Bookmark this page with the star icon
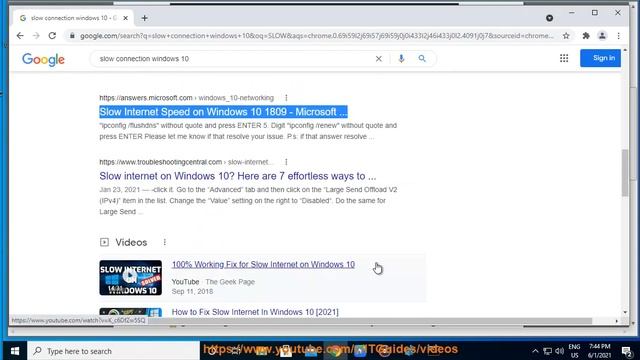This screenshot has height=360, width=640. [x=566, y=36]
